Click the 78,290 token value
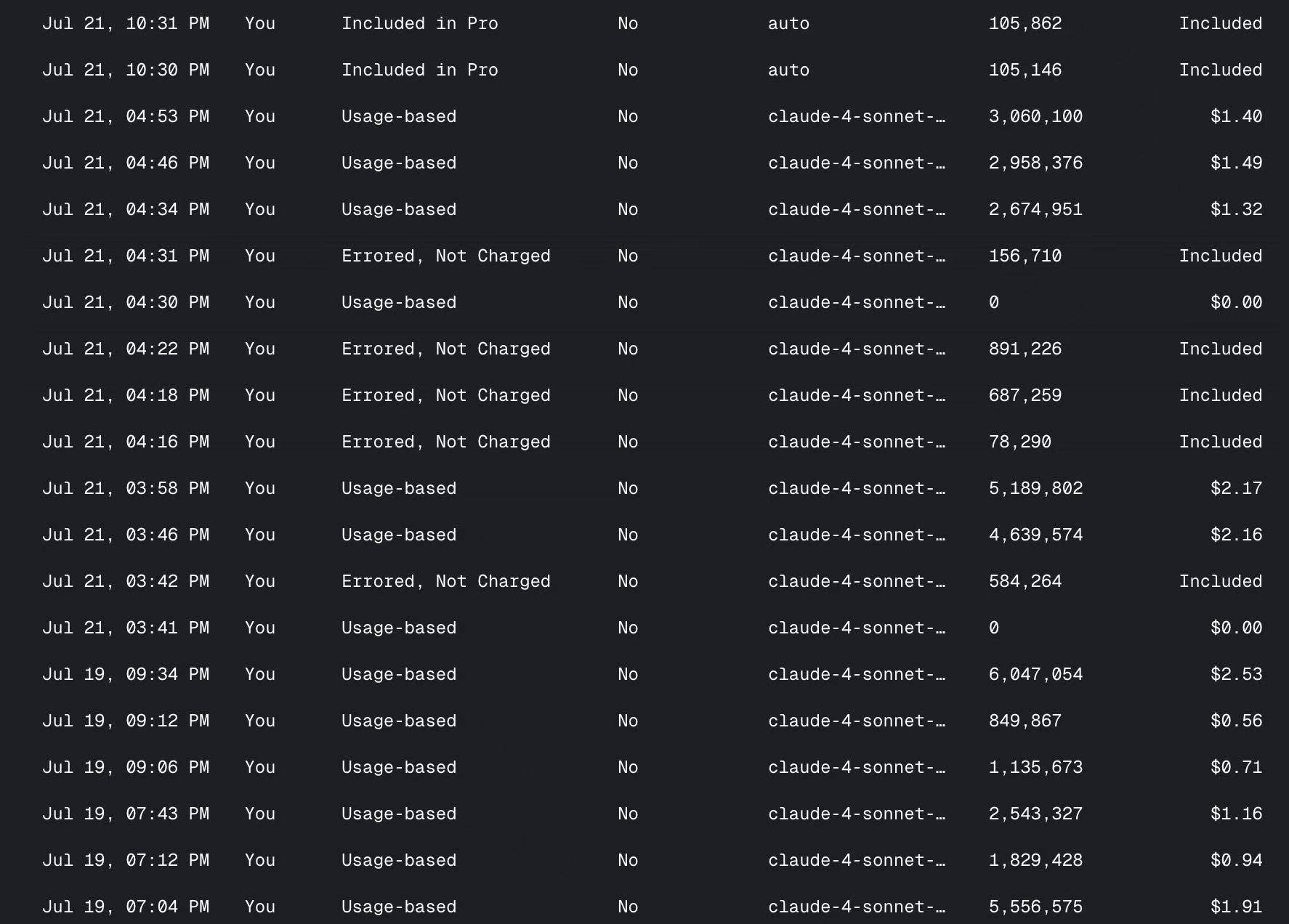1289x924 pixels. pyautogui.click(x=1020, y=442)
